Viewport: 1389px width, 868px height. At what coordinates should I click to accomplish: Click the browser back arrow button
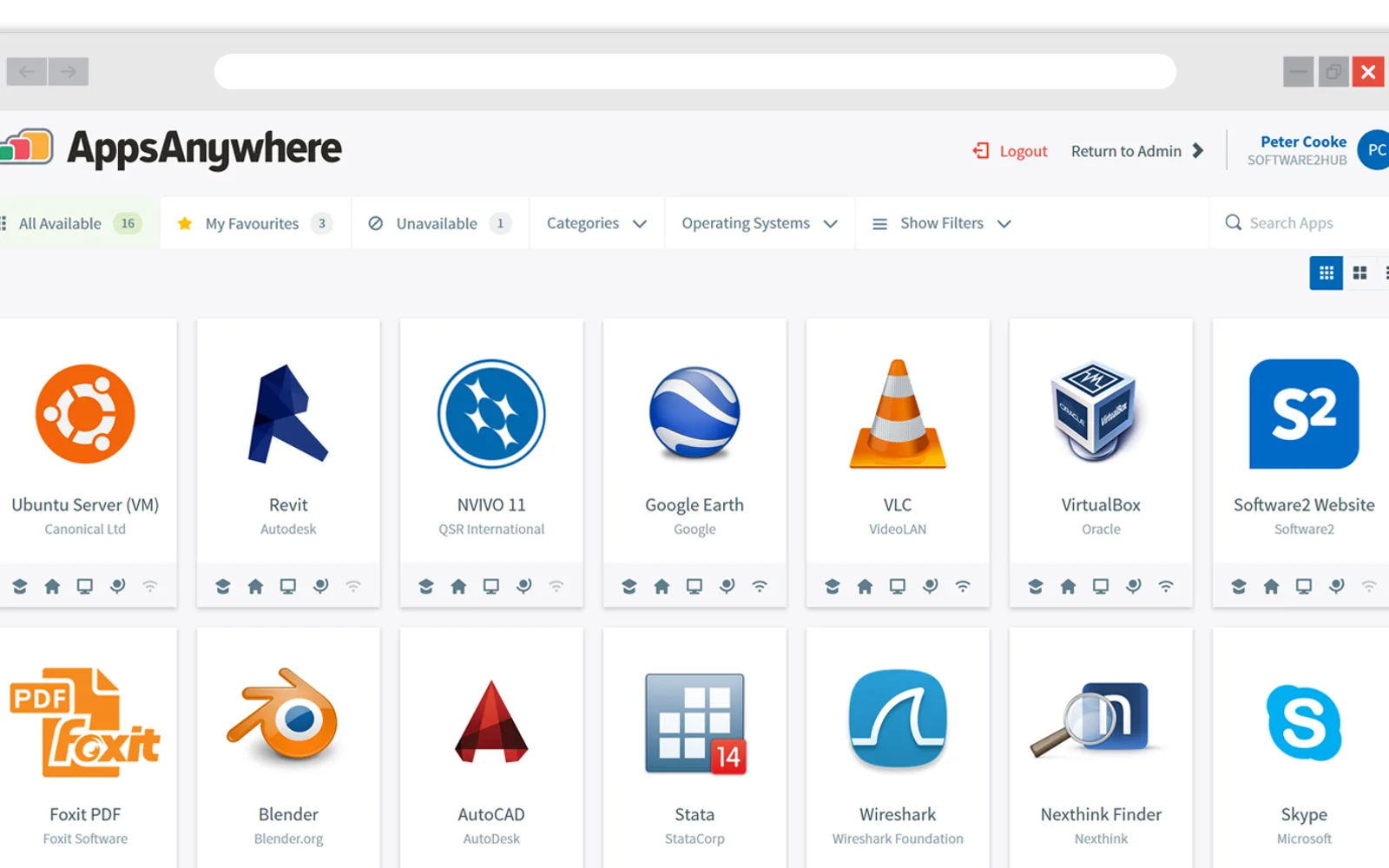click(27, 71)
